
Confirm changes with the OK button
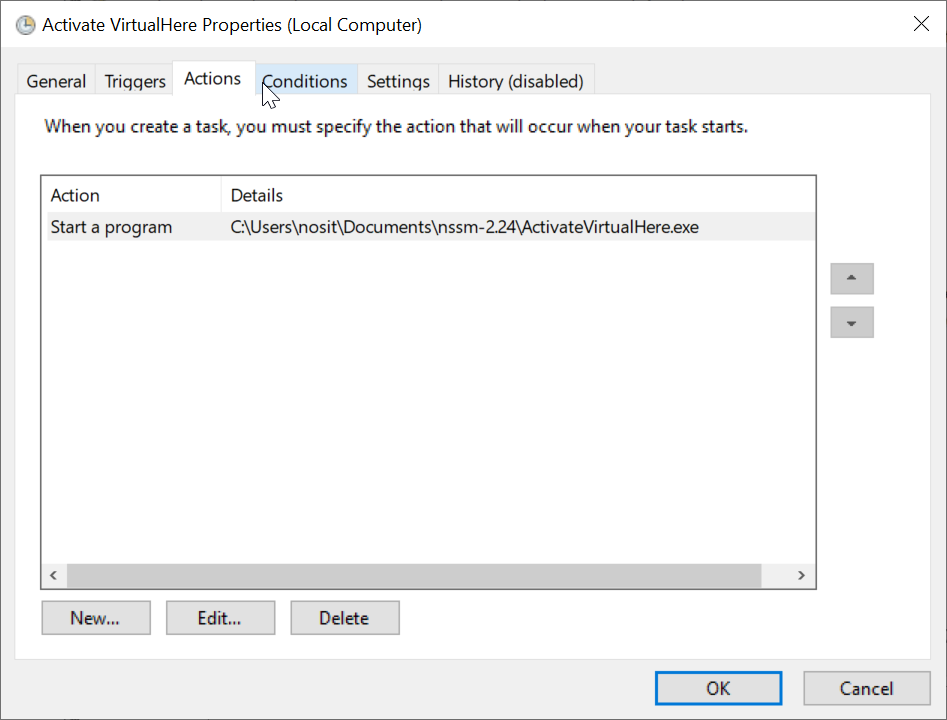click(x=718, y=688)
